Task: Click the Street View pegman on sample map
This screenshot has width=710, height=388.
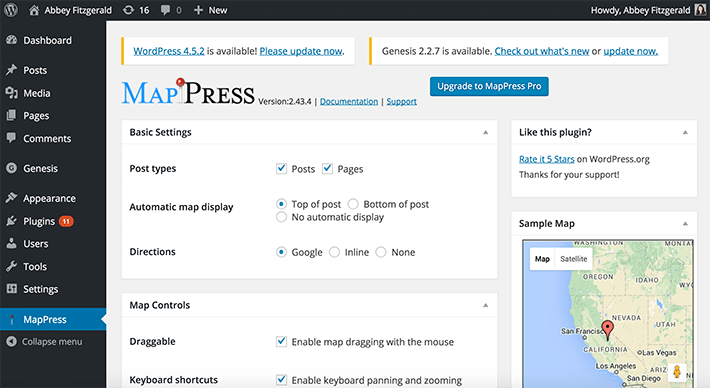Action: pyautogui.click(x=677, y=372)
